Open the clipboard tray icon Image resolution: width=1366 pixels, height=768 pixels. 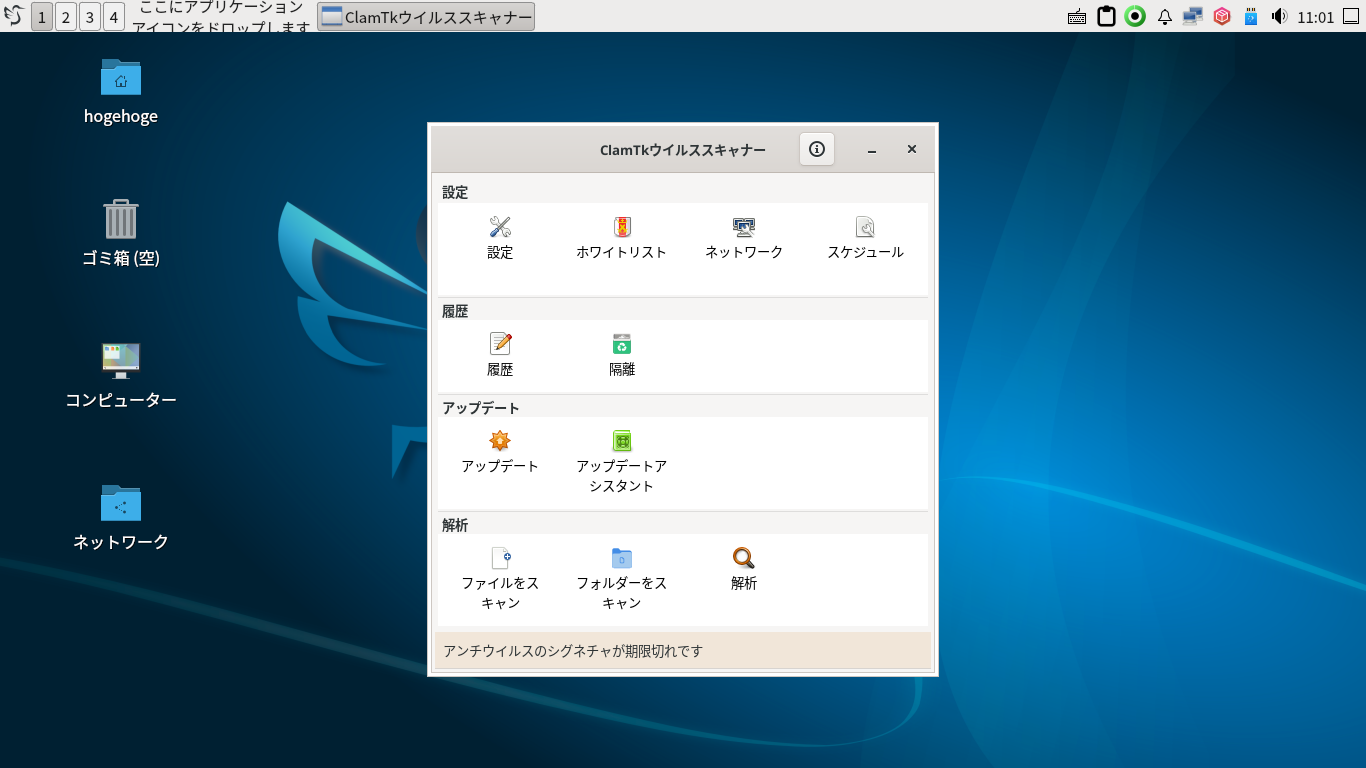pyautogui.click(x=1106, y=17)
